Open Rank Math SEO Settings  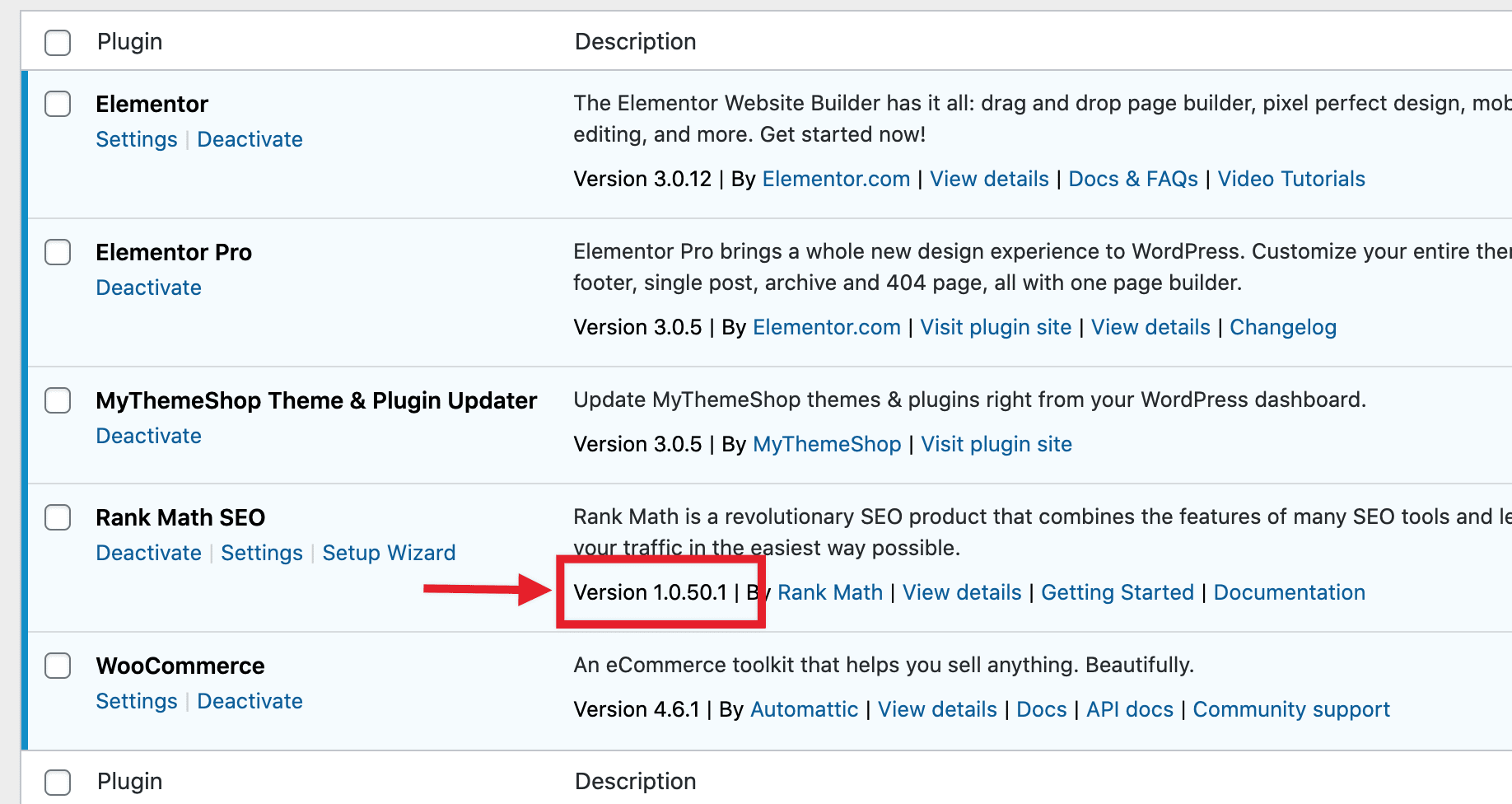(x=262, y=554)
